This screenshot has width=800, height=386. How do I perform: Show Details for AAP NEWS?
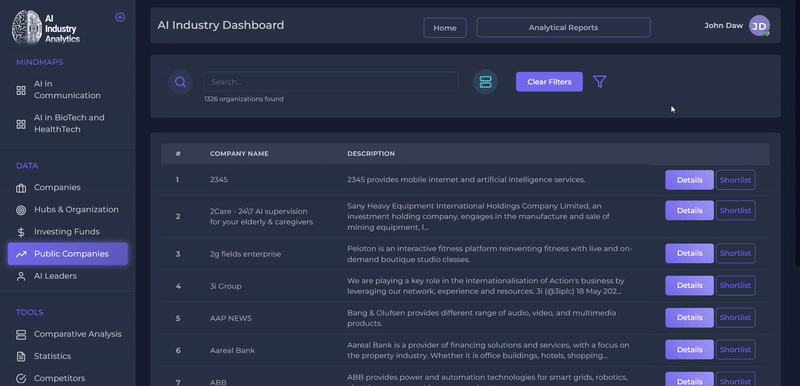689,318
